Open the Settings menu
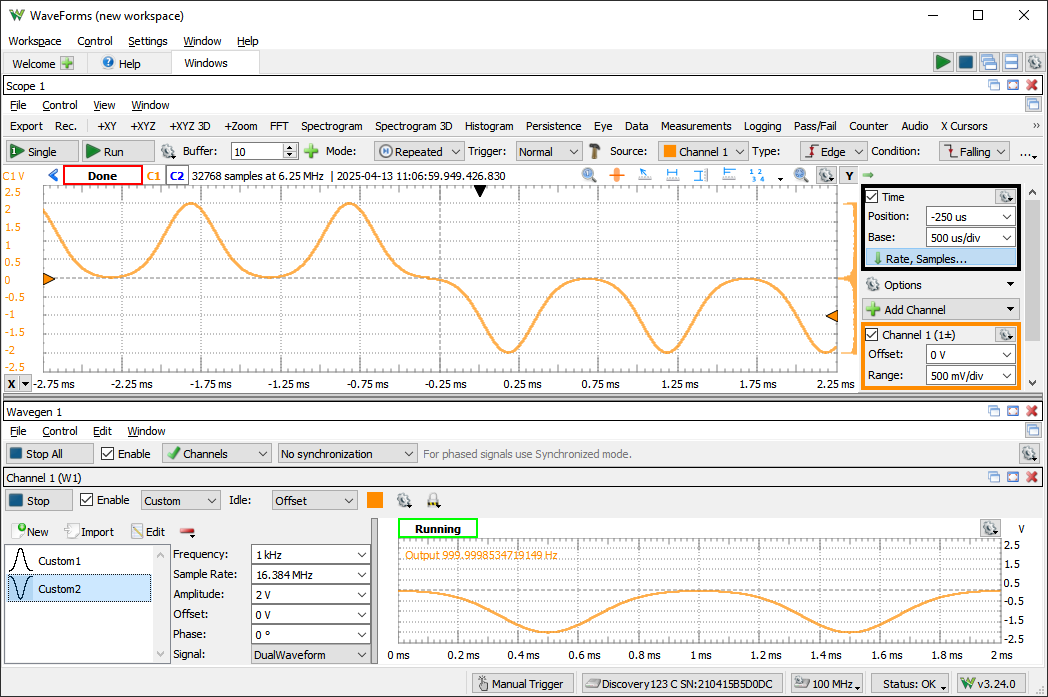Image resolution: width=1048 pixels, height=697 pixels. (147, 41)
